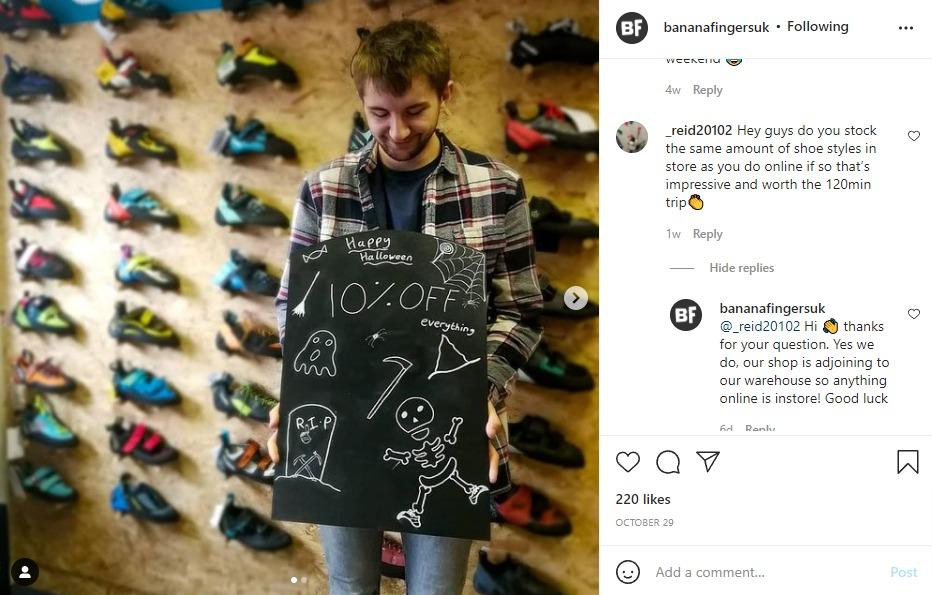This screenshot has width=932, height=595.
Task: Open @_reid20102 mention in reply
Action: 760,326
